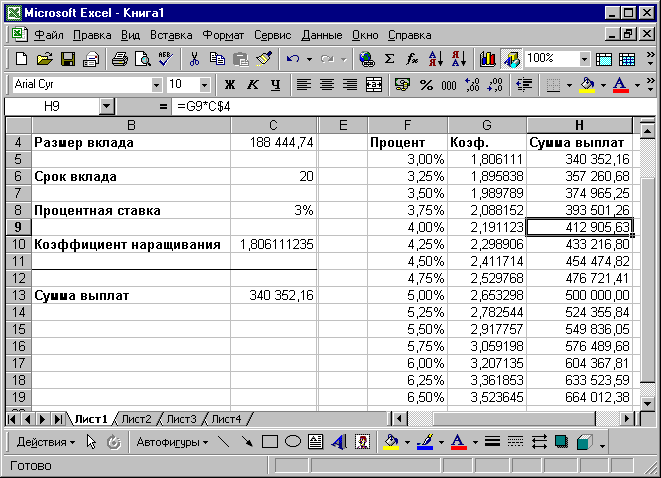Select the Oval drawing tool
This screenshot has width=661, height=478.
(x=293, y=442)
